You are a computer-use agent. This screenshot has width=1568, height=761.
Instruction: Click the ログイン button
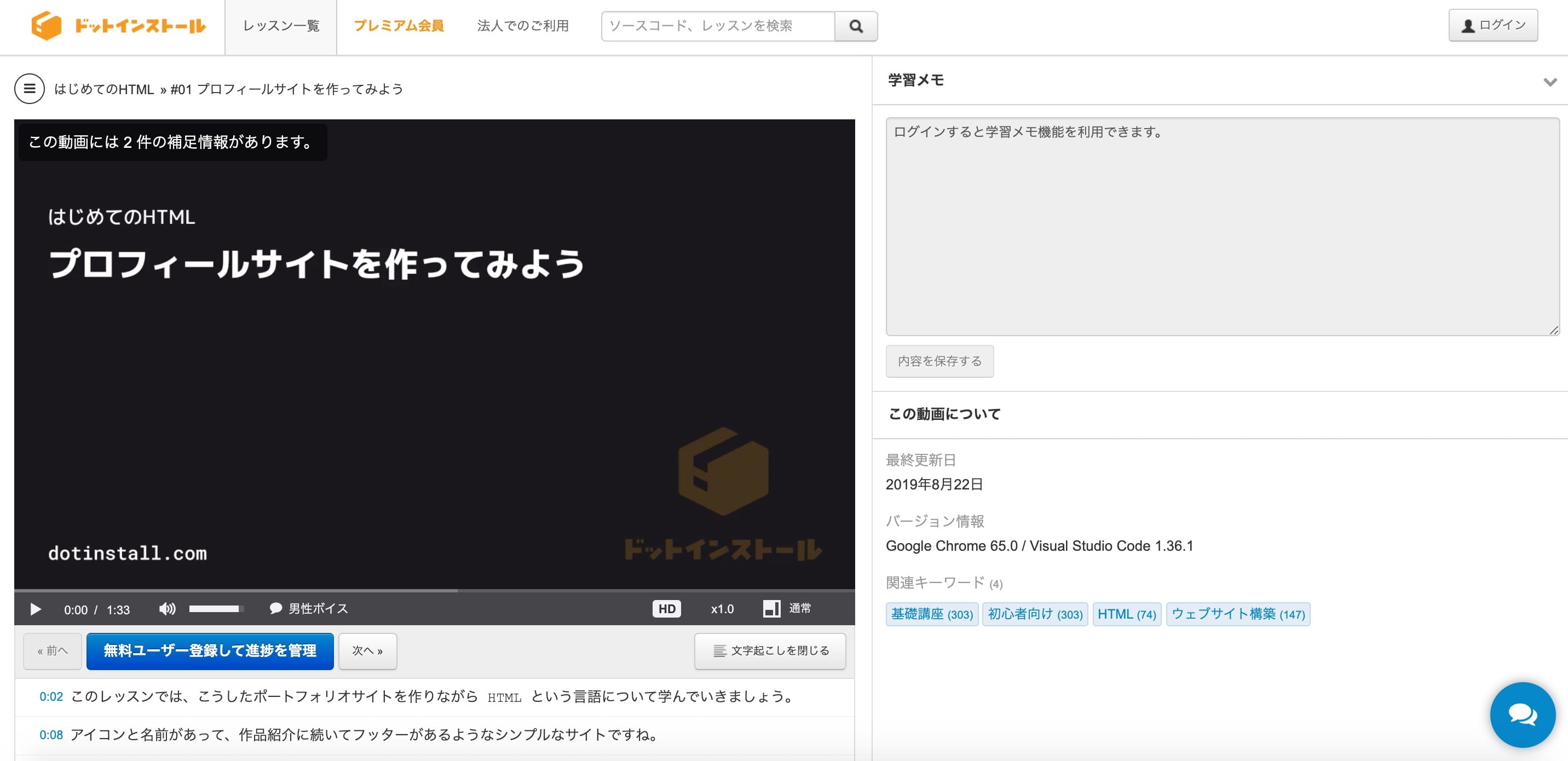pyautogui.click(x=1492, y=26)
